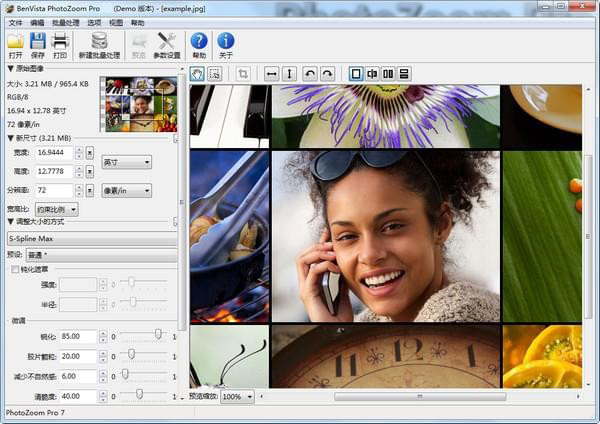Select the crop tool in preview toolbar
The width and height of the screenshot is (600, 424).
click(x=243, y=74)
